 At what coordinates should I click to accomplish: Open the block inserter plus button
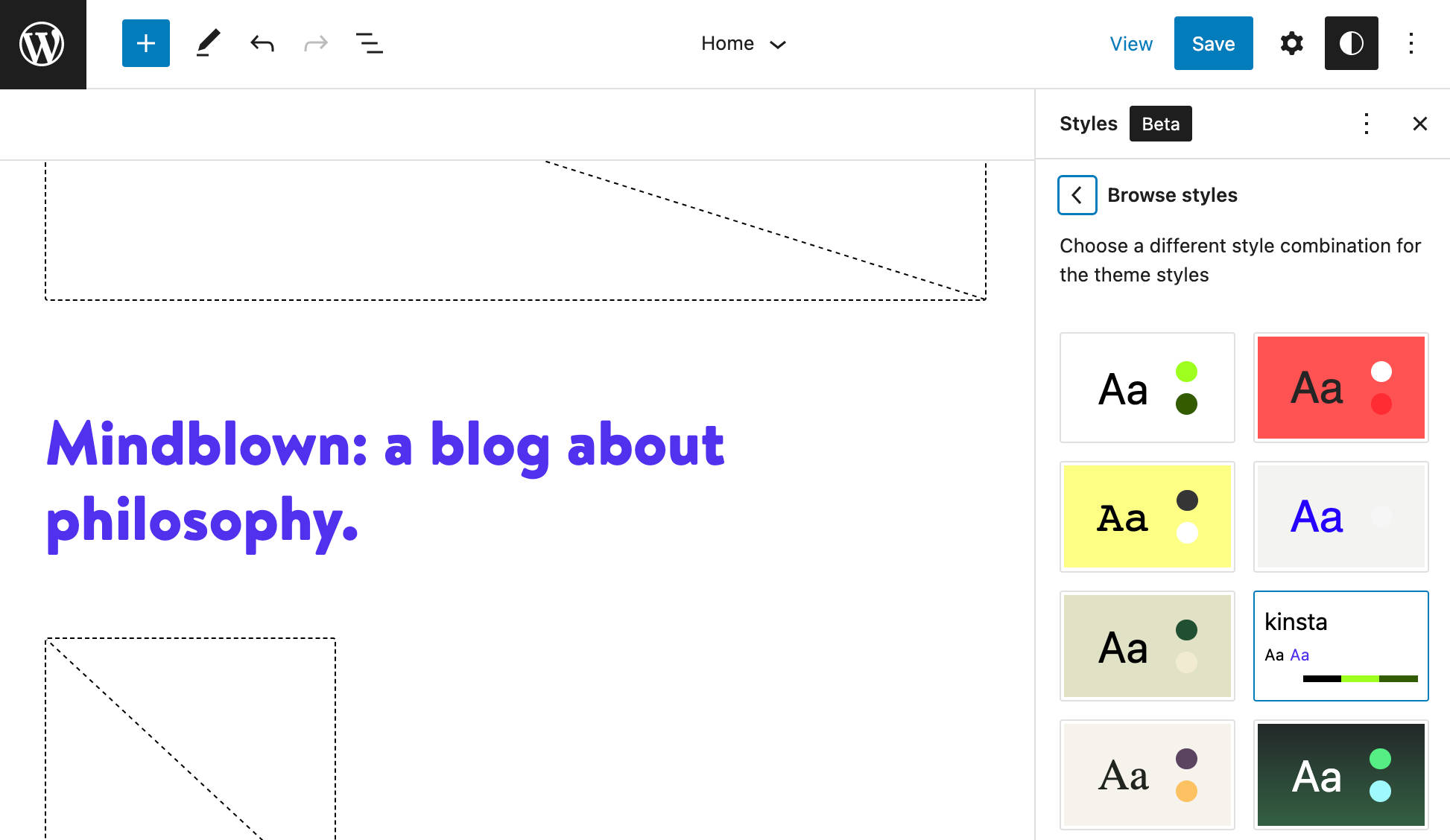[x=146, y=43]
